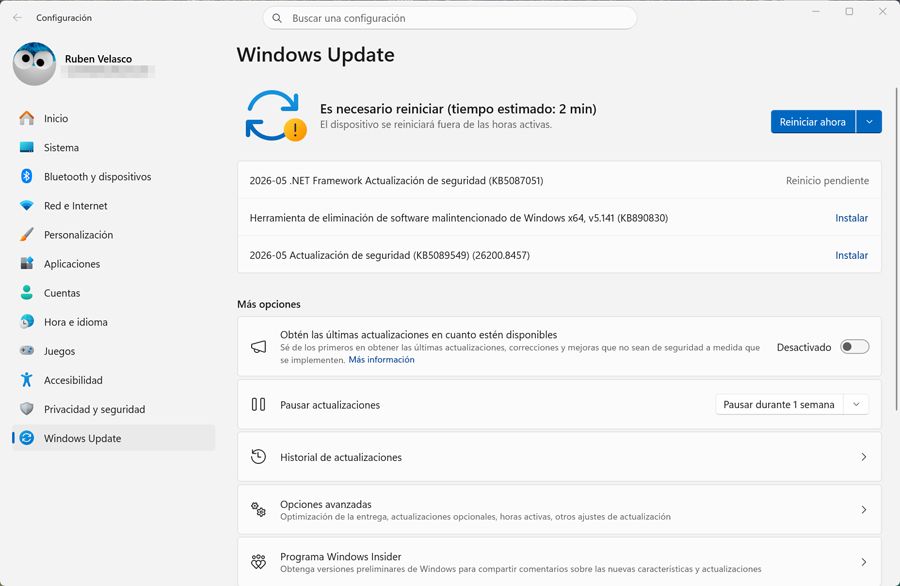Toggle the latest updates Desactivado switch
Viewport: 900px width, 586px height.
(855, 347)
